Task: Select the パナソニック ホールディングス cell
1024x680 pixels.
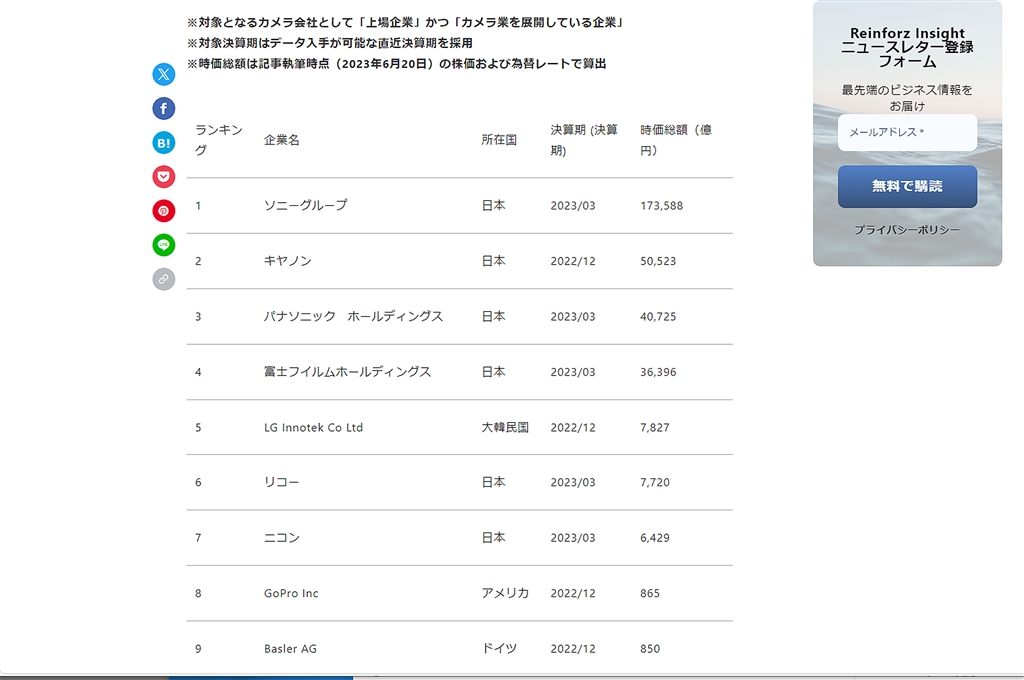Action: point(353,316)
